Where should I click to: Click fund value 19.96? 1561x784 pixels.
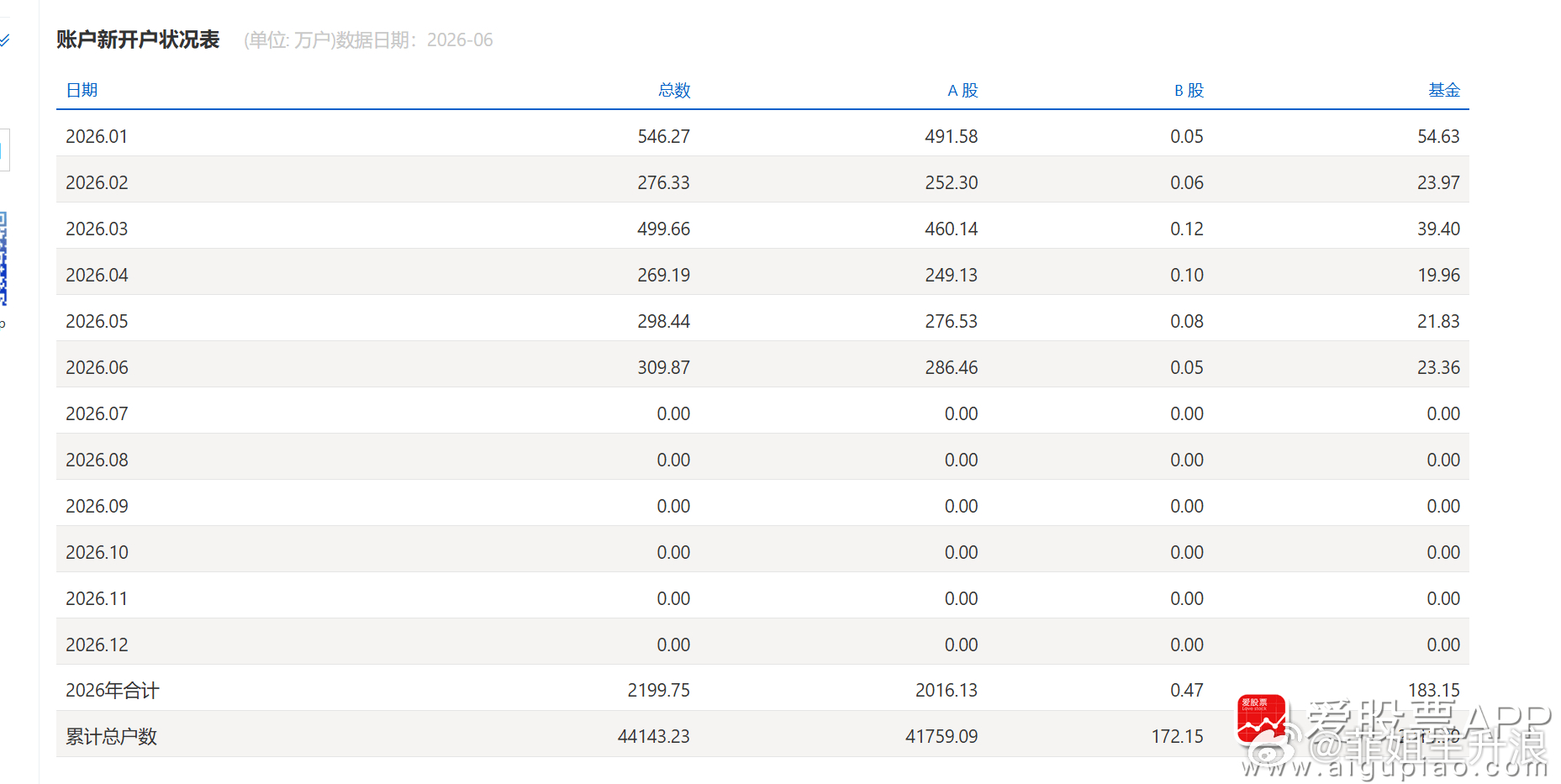click(x=1438, y=275)
